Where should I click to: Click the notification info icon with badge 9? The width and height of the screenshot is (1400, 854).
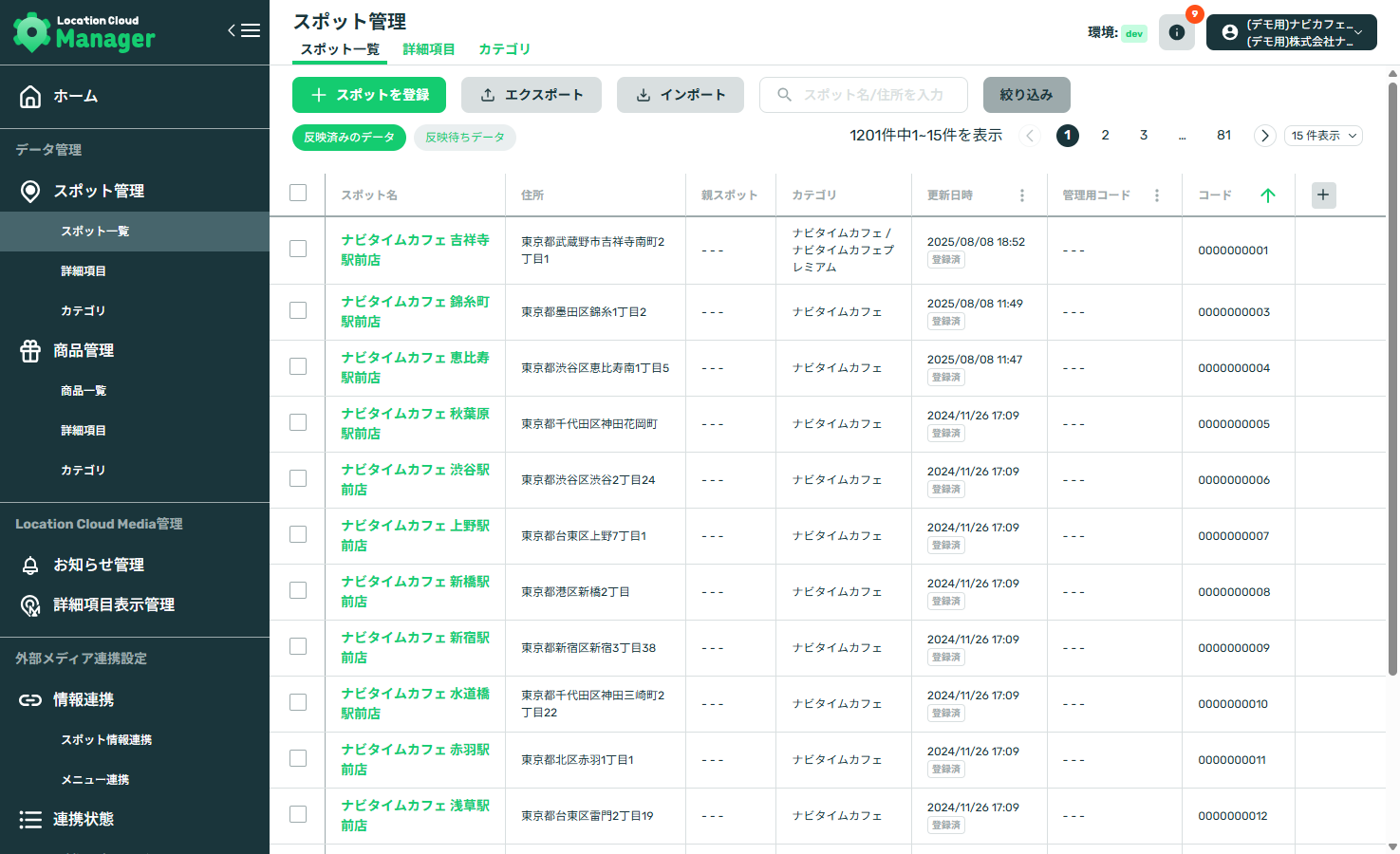coord(1177,31)
